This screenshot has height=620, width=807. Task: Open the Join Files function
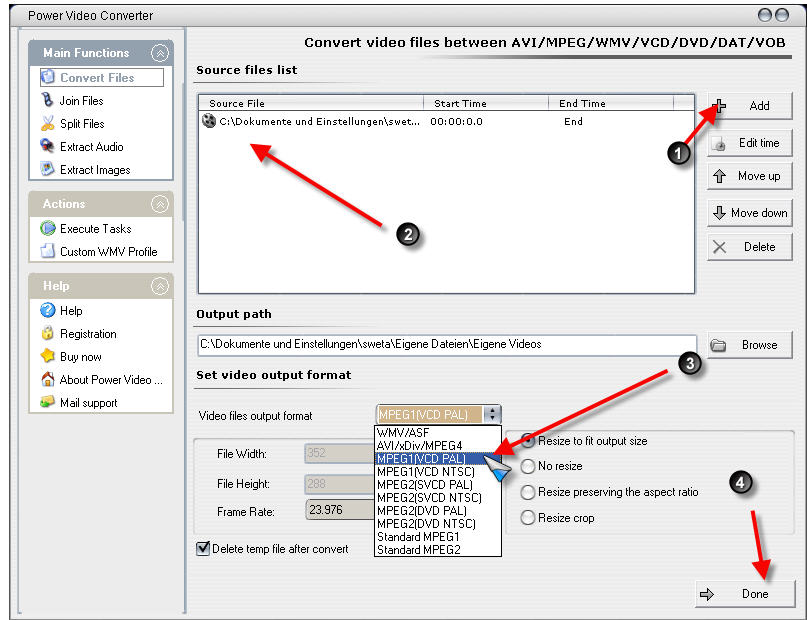[81, 101]
